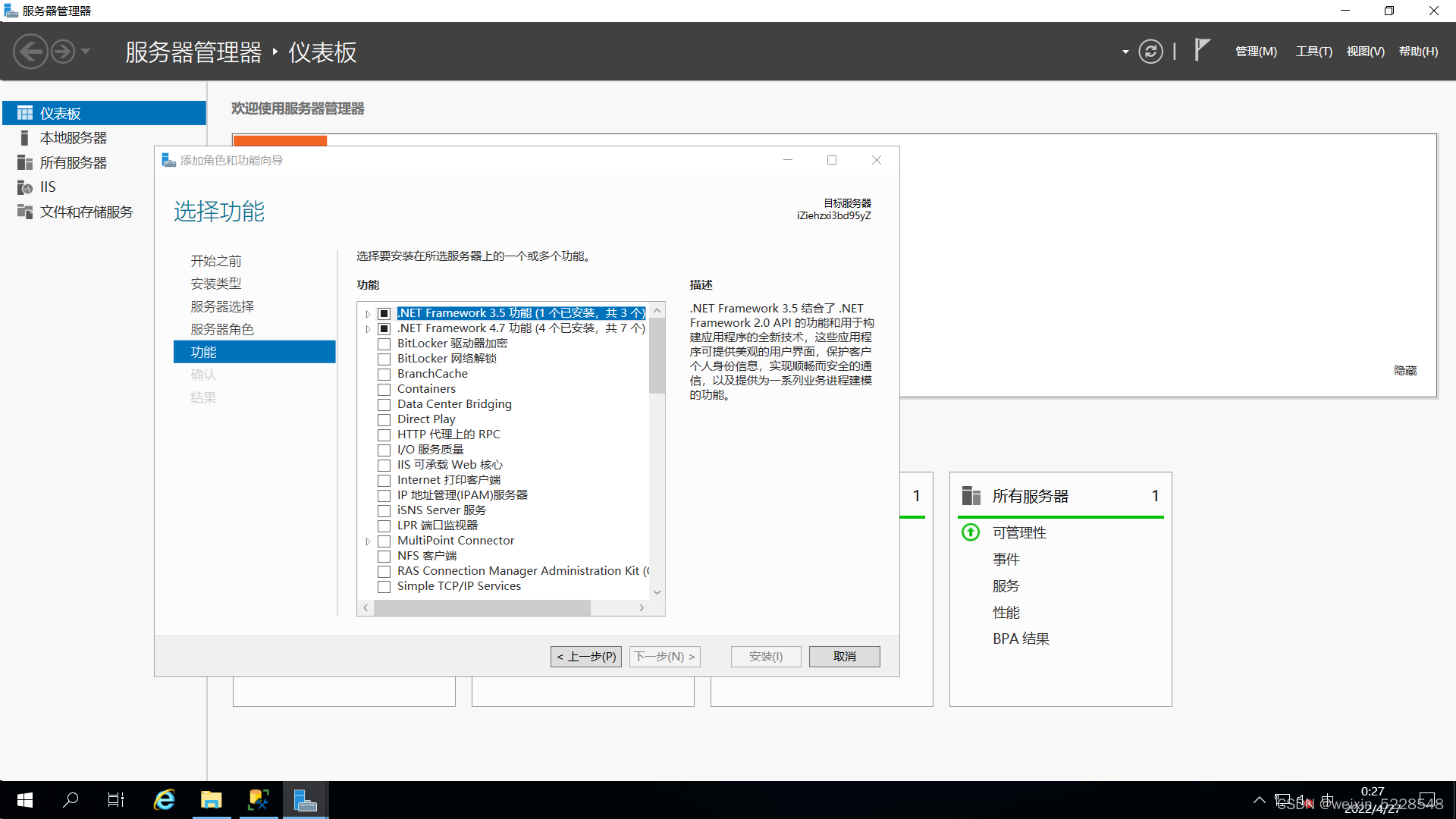Check BitLocker 驱动器加密 checkbox
The height and width of the screenshot is (819, 1456).
click(384, 344)
